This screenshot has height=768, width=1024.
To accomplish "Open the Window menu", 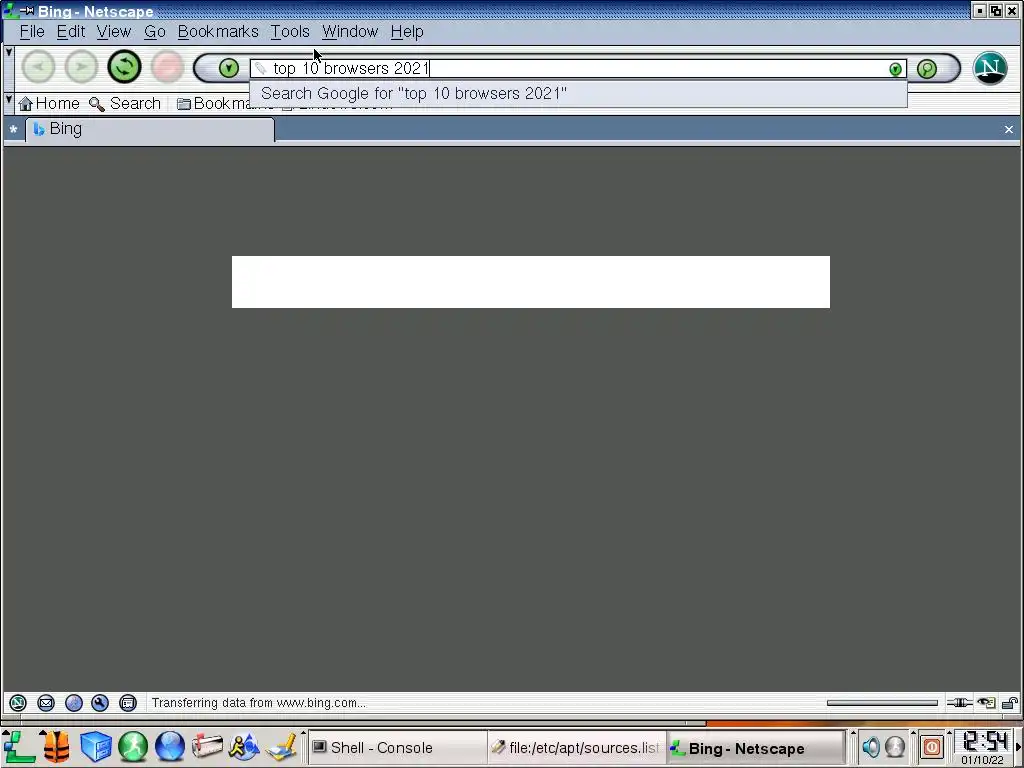I will [350, 31].
